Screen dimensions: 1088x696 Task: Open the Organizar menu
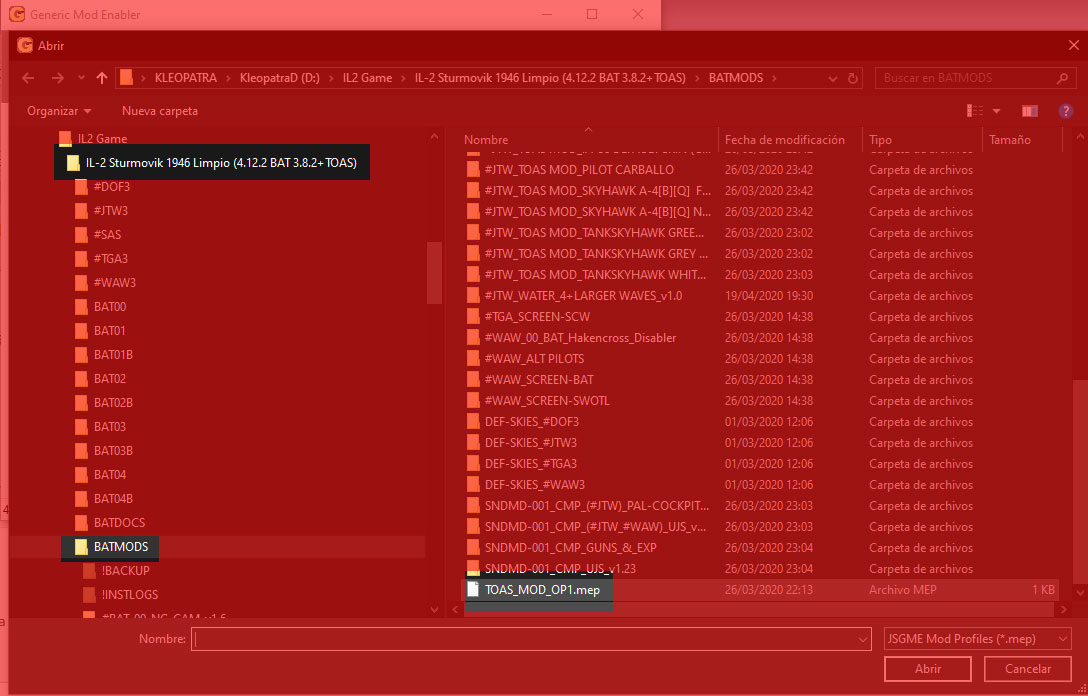[59, 111]
